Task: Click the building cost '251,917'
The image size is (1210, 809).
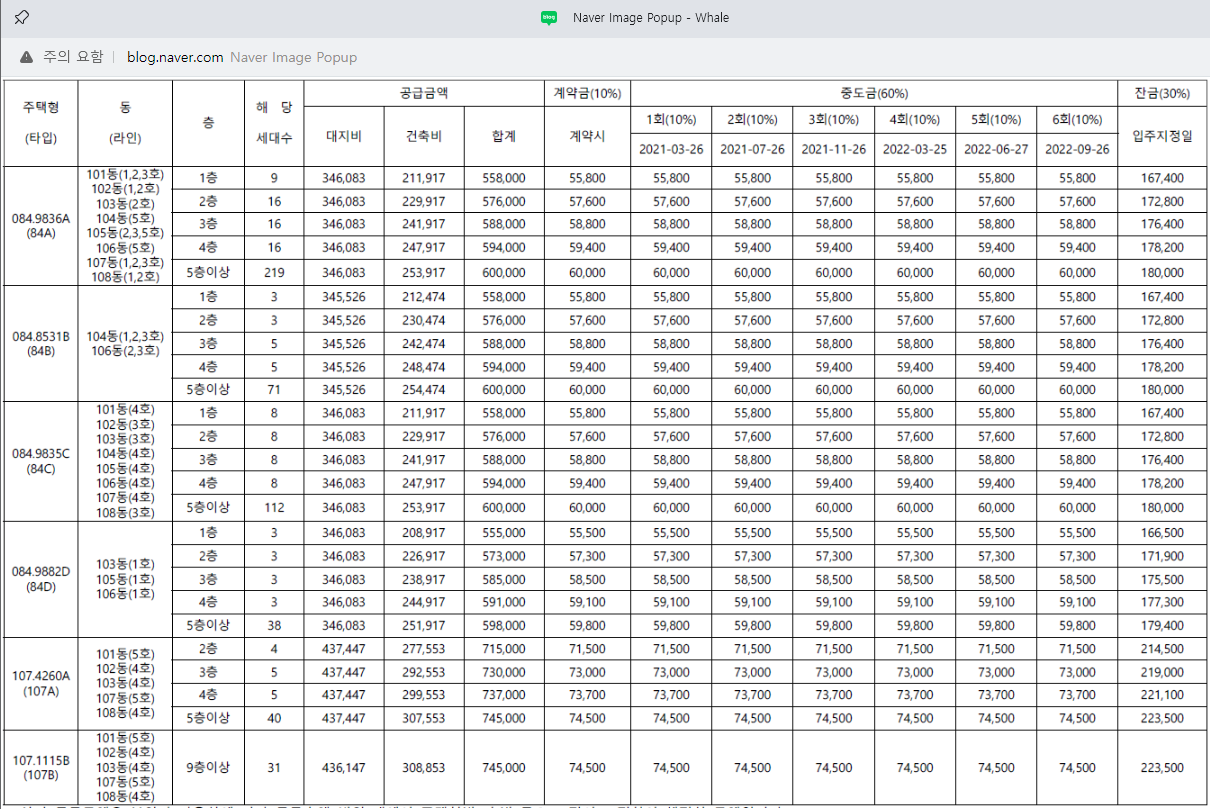Action: (x=424, y=626)
